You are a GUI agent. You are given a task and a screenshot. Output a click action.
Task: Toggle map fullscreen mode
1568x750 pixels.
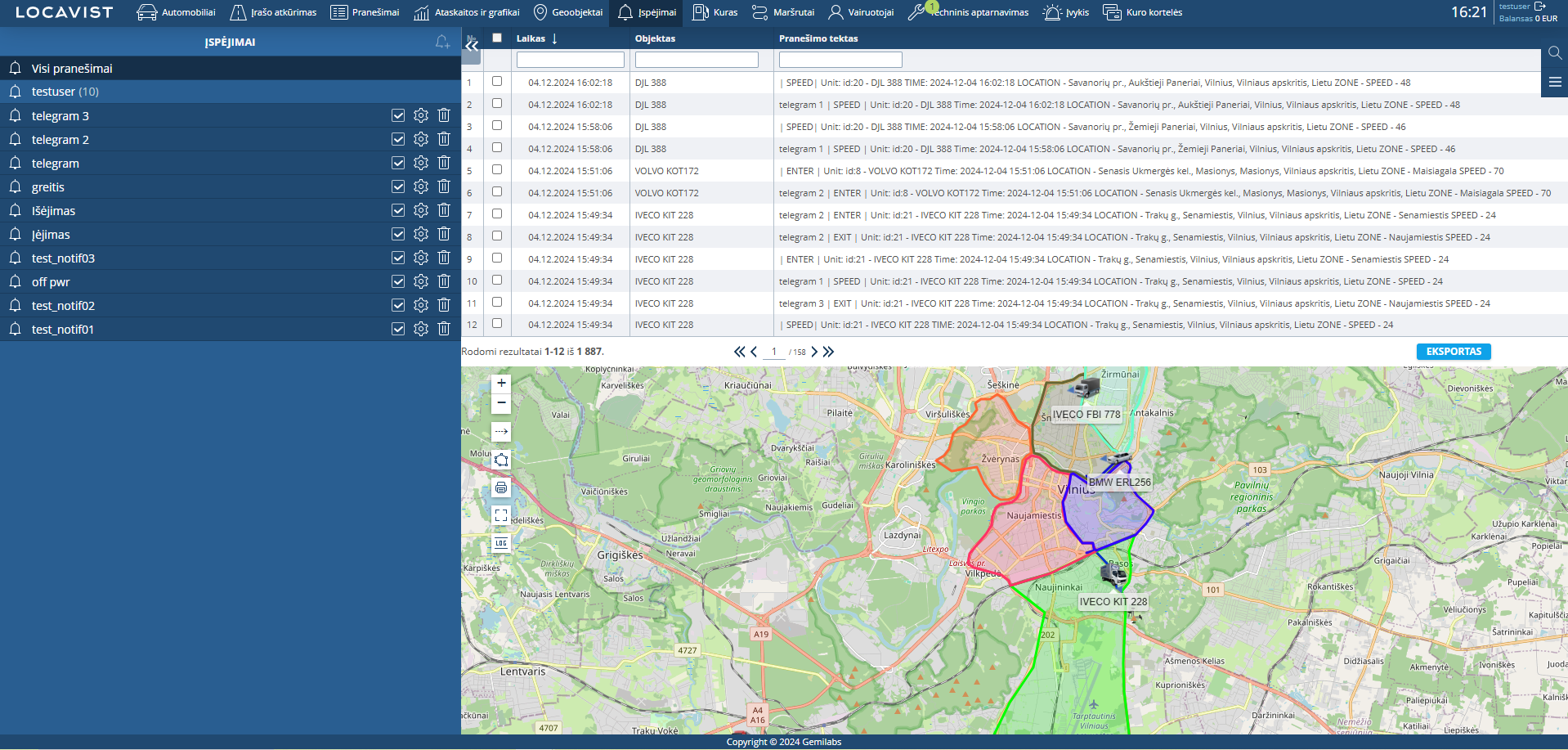point(501,515)
